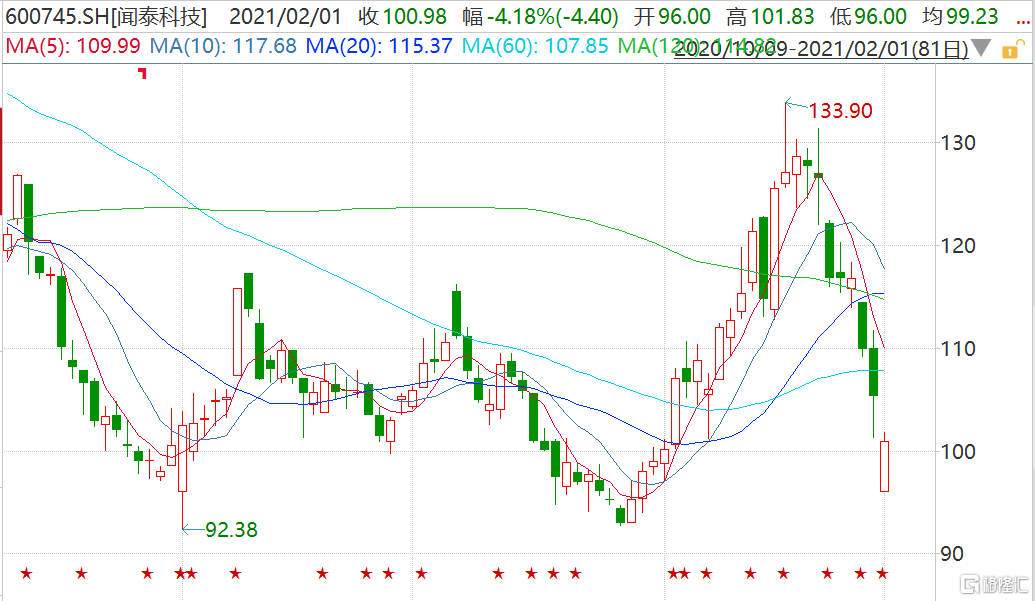Viewport: 1035px width, 601px height.
Task: Click the opening price 开96.00
Action: coord(672,16)
